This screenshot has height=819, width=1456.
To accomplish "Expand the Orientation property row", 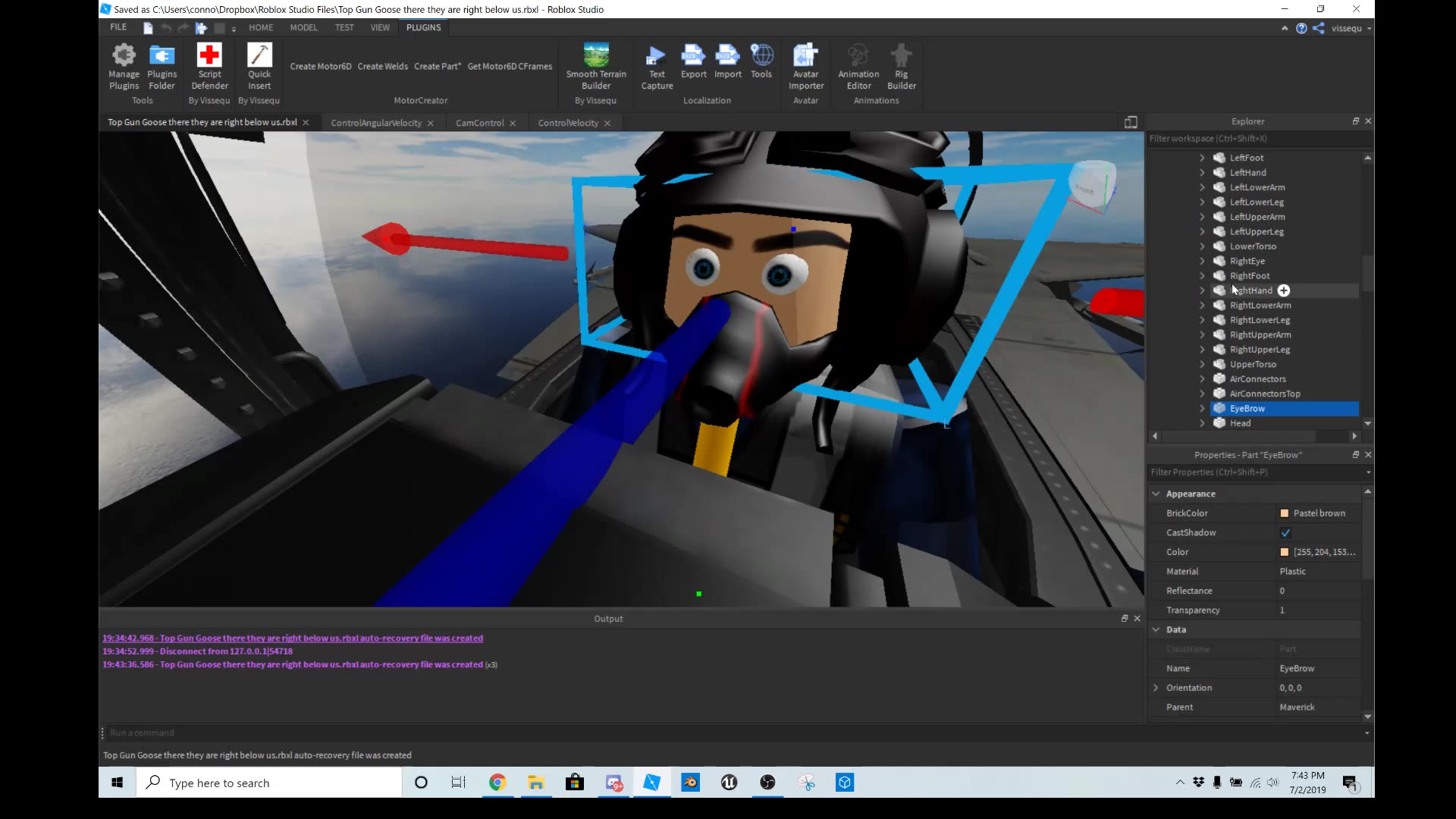I will pos(1156,687).
